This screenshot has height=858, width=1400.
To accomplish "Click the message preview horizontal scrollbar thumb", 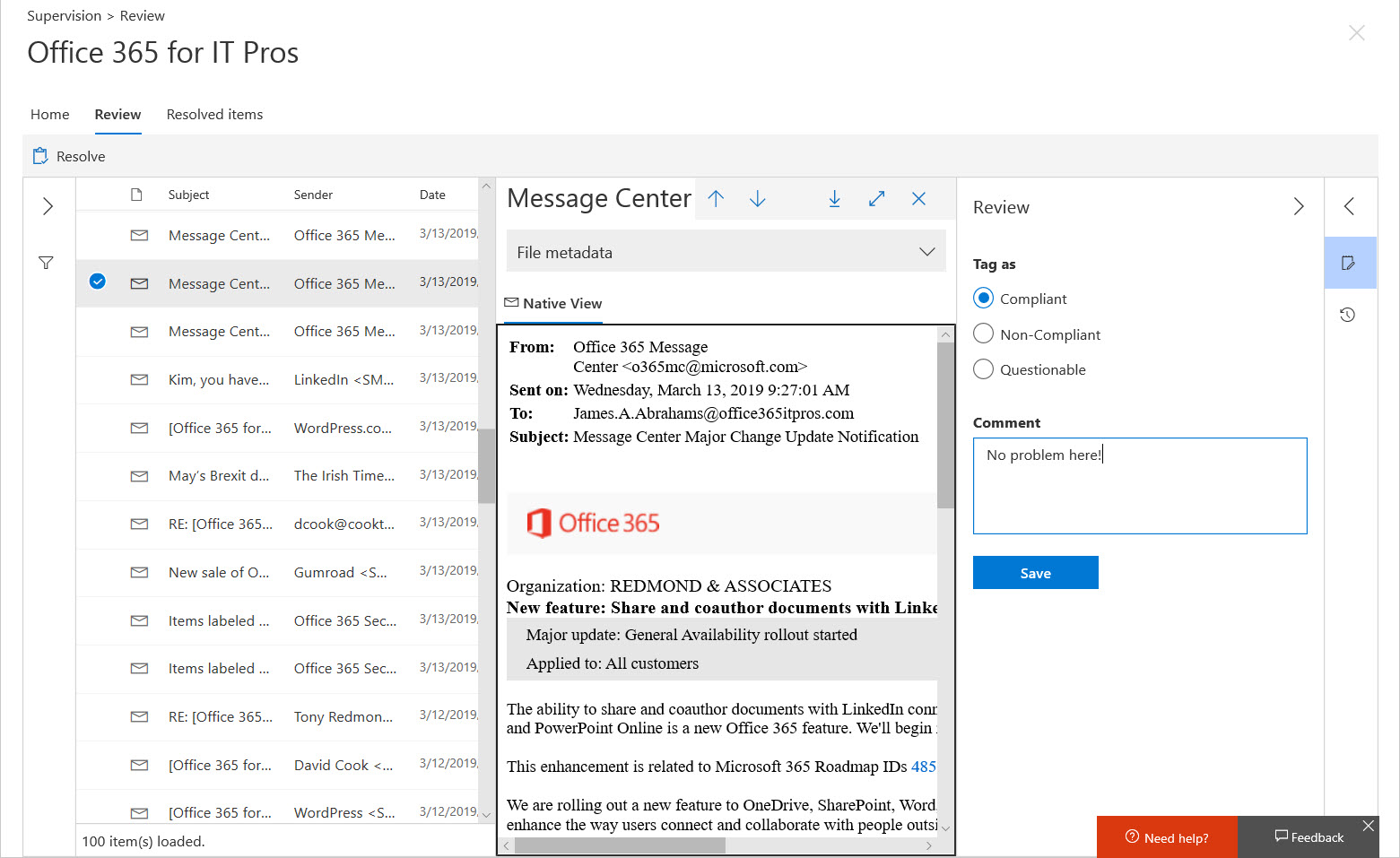I will [620, 845].
